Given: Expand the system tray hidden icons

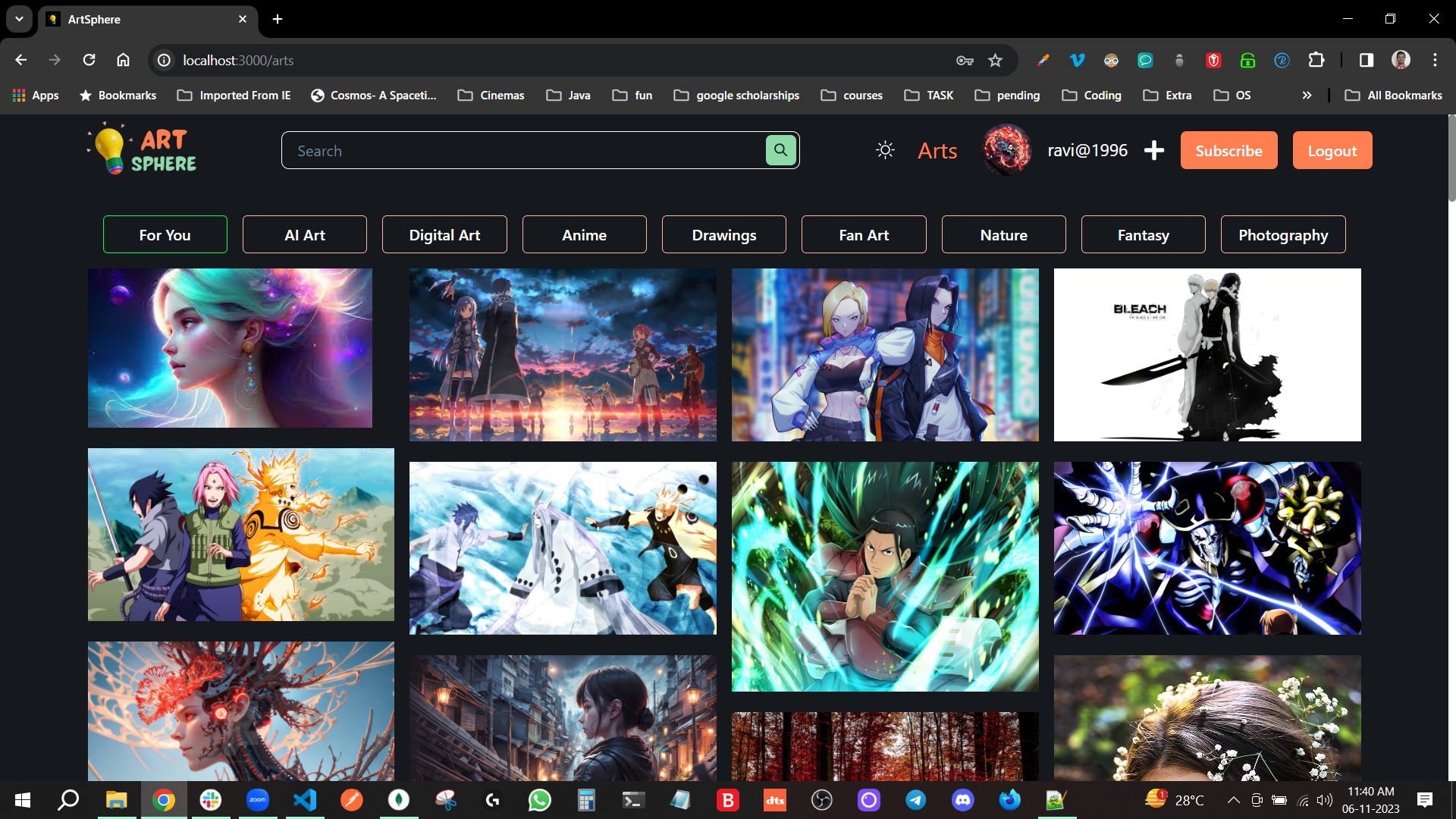Looking at the screenshot, I should (1233, 800).
